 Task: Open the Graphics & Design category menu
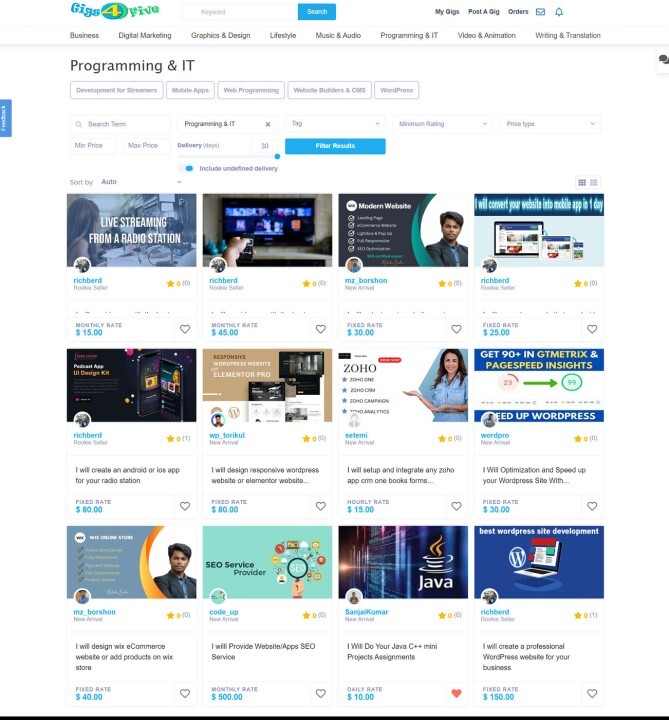click(220, 35)
